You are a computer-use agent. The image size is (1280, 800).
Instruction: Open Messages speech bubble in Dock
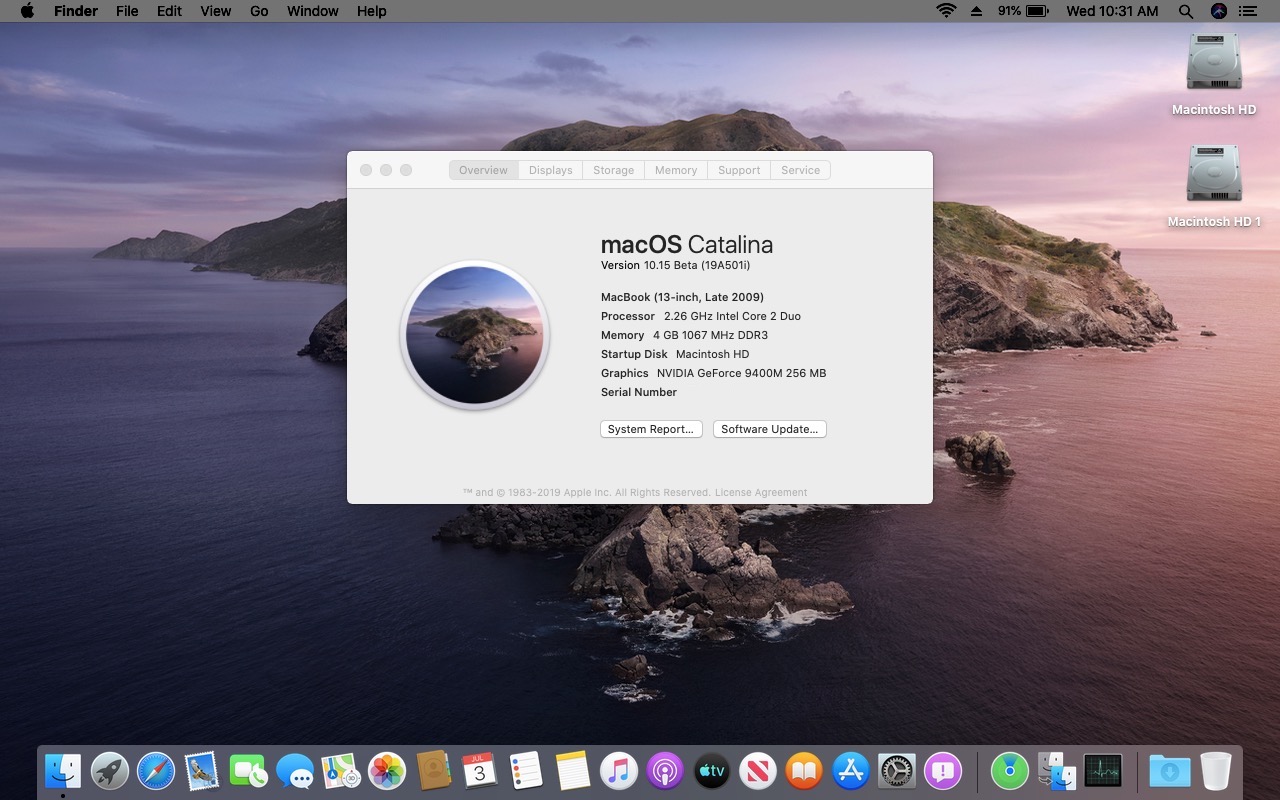295,771
